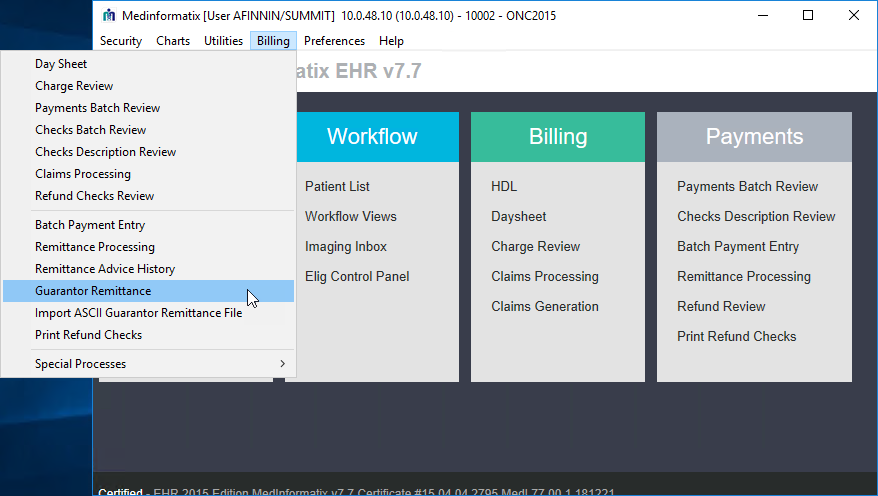Select Day Sheet from Billing menu
The width and height of the screenshot is (878, 496).
(148, 64)
